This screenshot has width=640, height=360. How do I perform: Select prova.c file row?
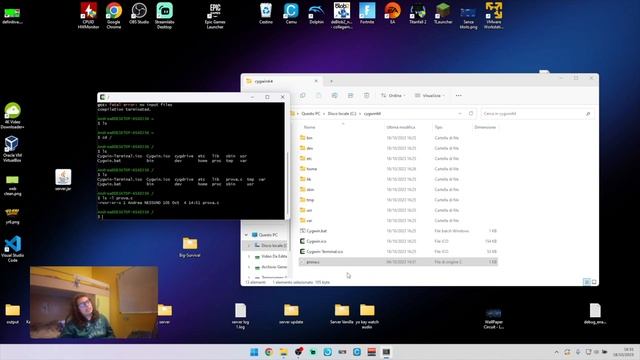point(398,262)
